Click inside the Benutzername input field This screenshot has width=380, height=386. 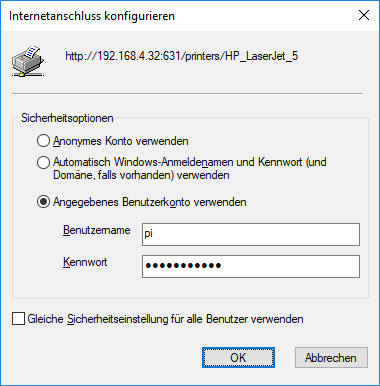point(251,234)
